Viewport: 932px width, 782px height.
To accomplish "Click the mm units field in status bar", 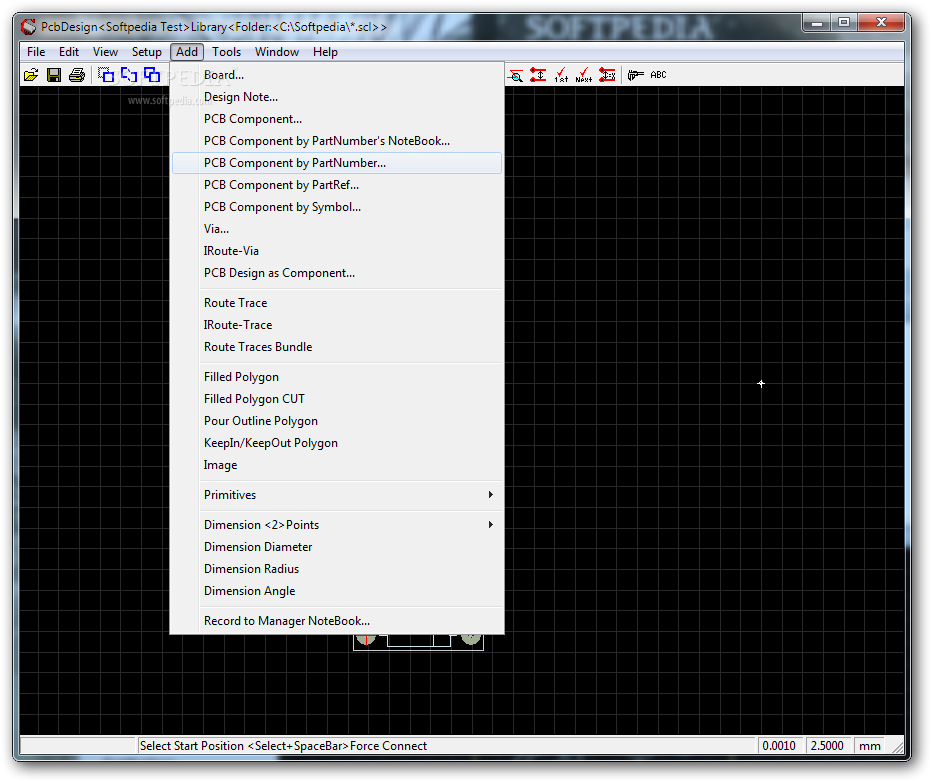I will 870,746.
